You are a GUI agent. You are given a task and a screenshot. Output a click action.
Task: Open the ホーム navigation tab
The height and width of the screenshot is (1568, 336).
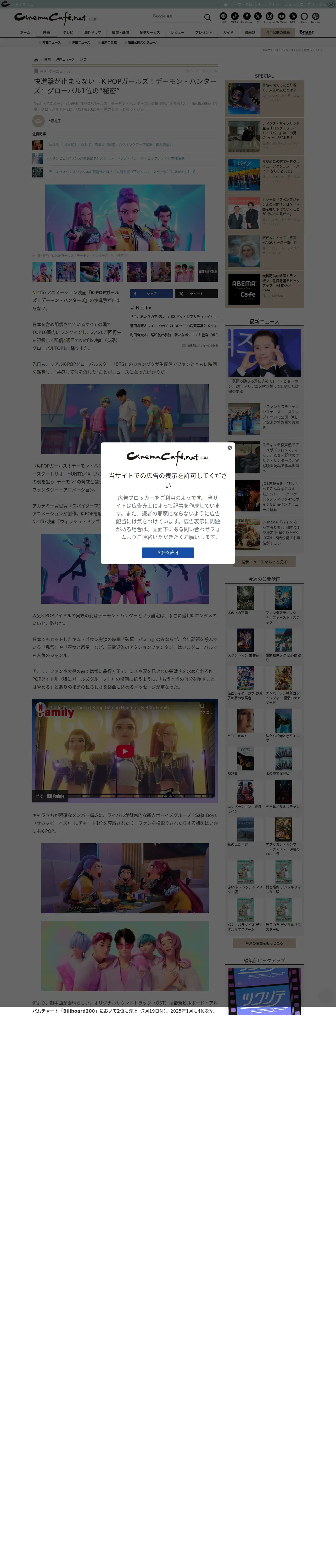(25, 32)
